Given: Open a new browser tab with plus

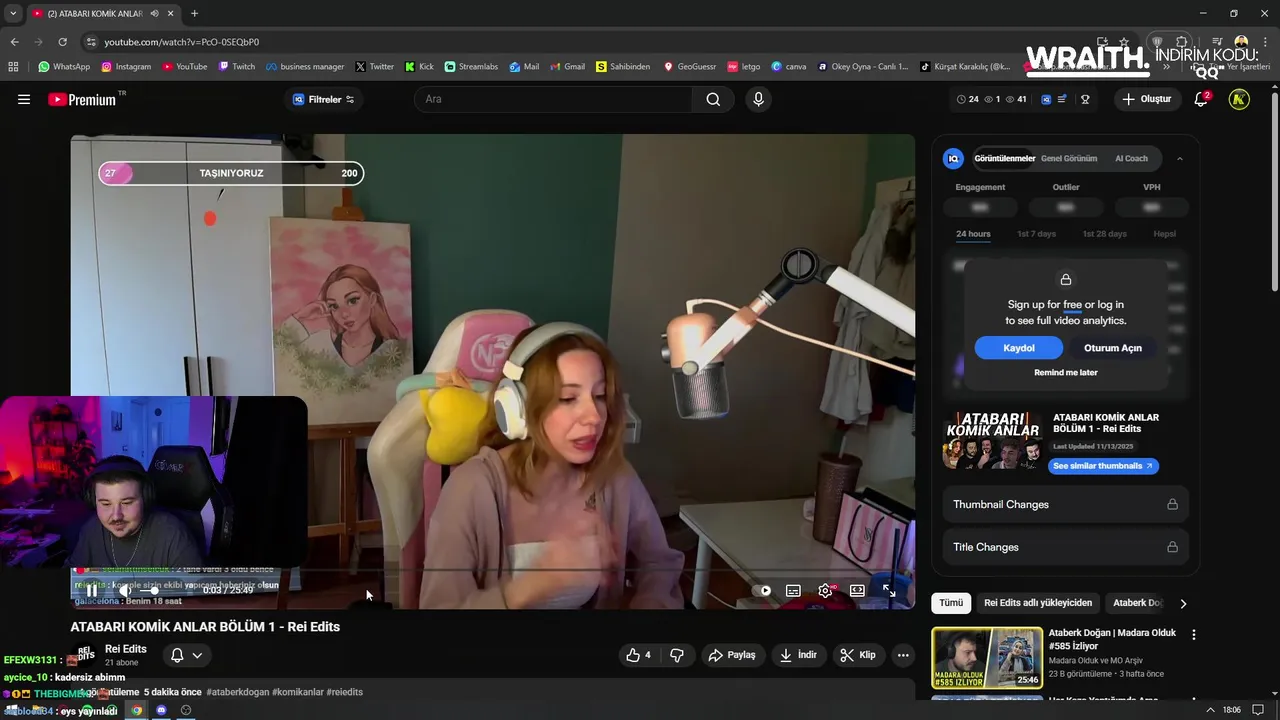Looking at the screenshot, I should tap(194, 14).
